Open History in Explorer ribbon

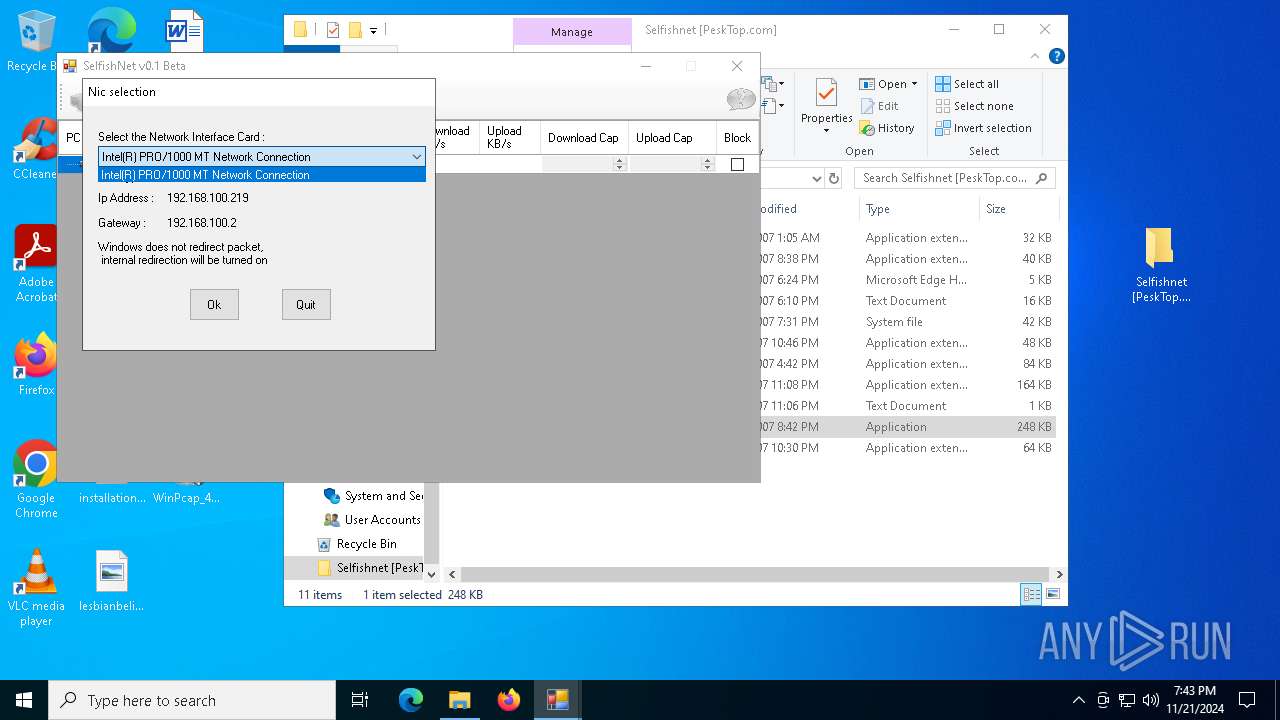887,128
